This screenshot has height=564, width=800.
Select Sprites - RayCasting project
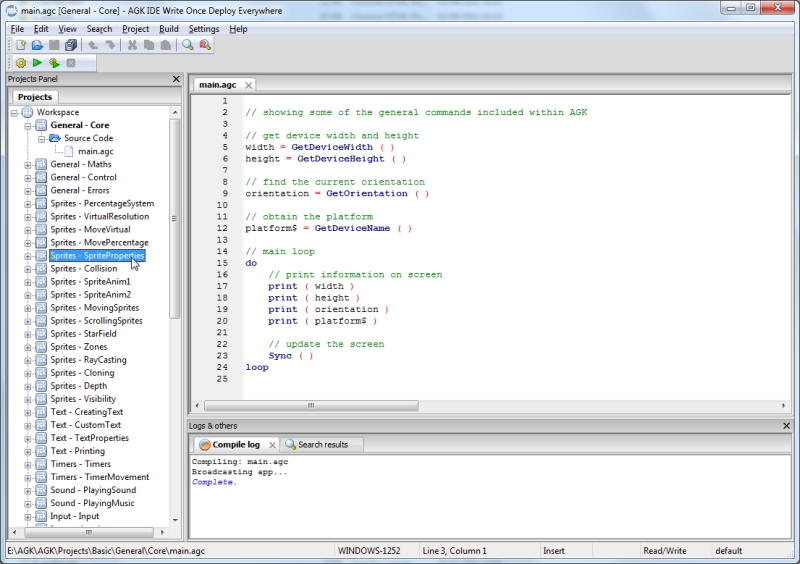click(88, 360)
